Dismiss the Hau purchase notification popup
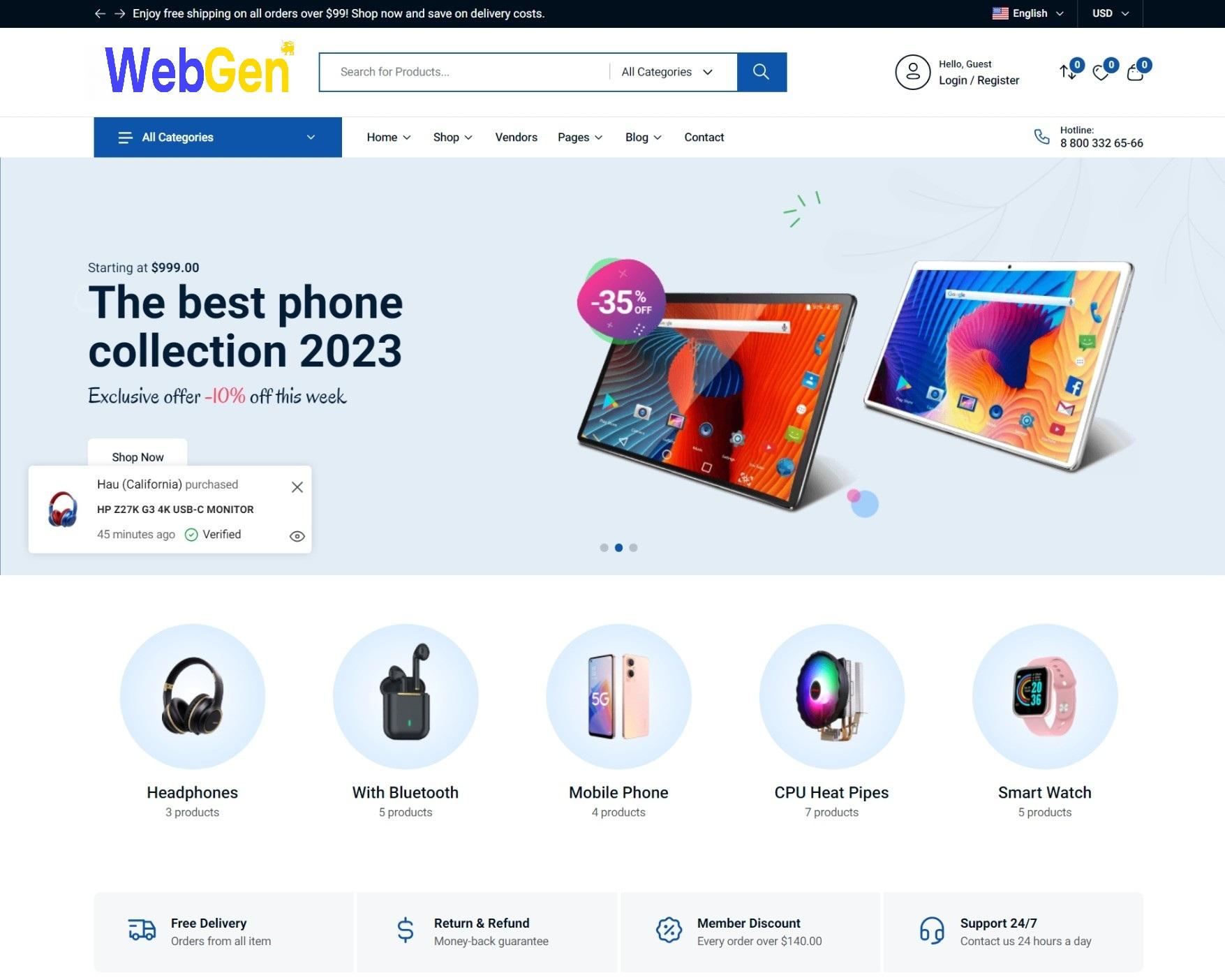This screenshot has width=1225, height=980. tap(297, 487)
